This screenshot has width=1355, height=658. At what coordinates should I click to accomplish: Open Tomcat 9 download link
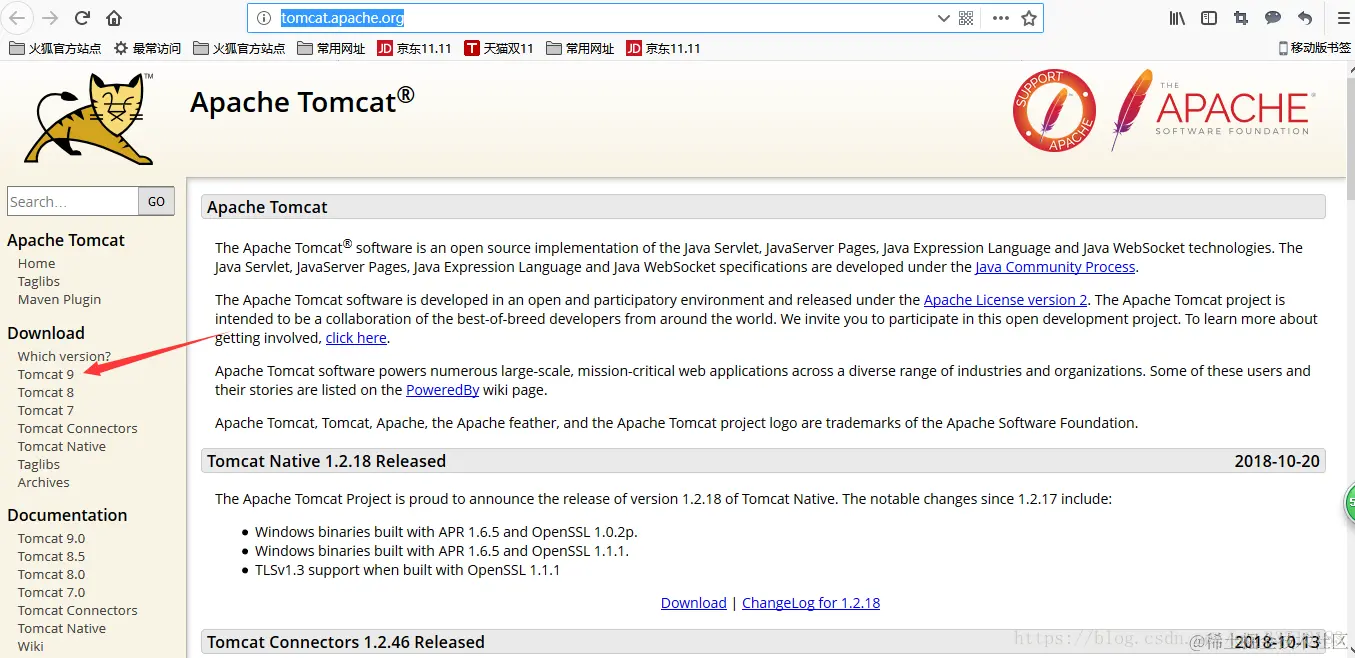[x=46, y=374]
